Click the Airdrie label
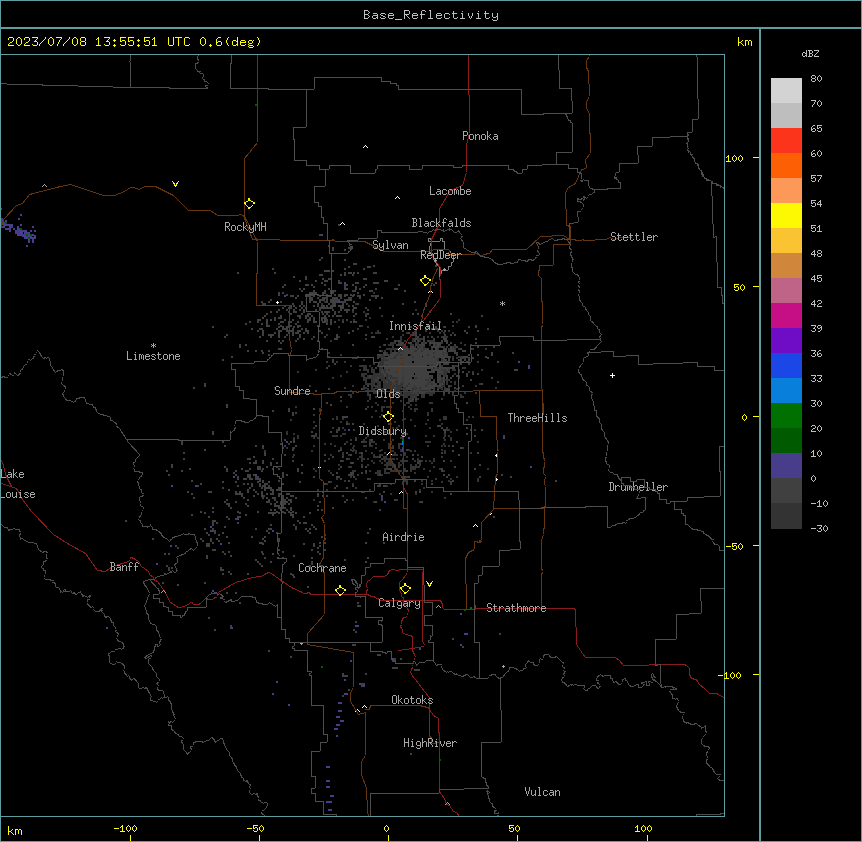862x842 pixels. pos(404,537)
